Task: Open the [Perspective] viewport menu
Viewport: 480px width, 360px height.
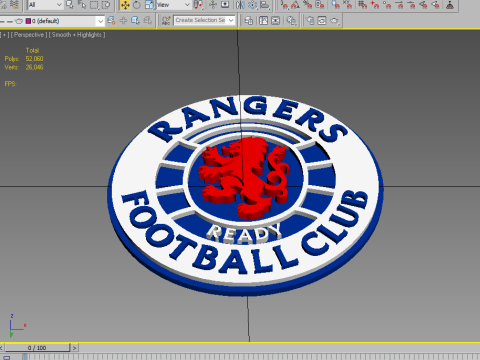Action: coord(29,35)
